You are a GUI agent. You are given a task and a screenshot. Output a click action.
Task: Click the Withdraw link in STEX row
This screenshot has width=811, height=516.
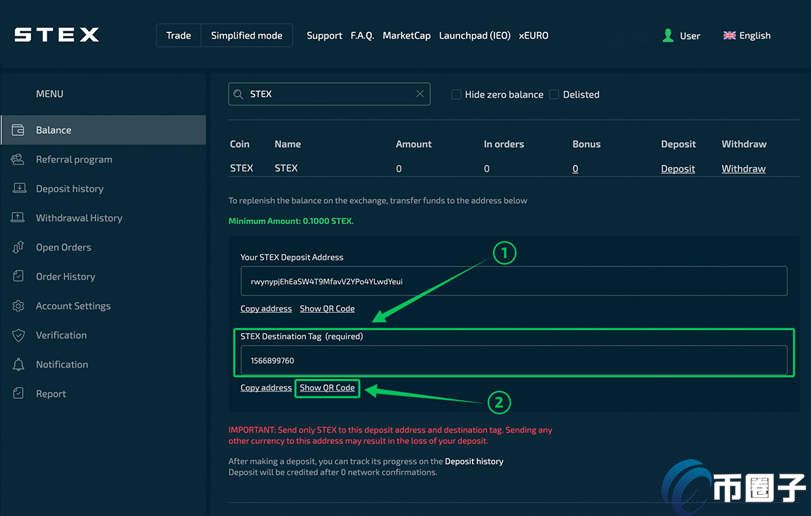click(743, 169)
